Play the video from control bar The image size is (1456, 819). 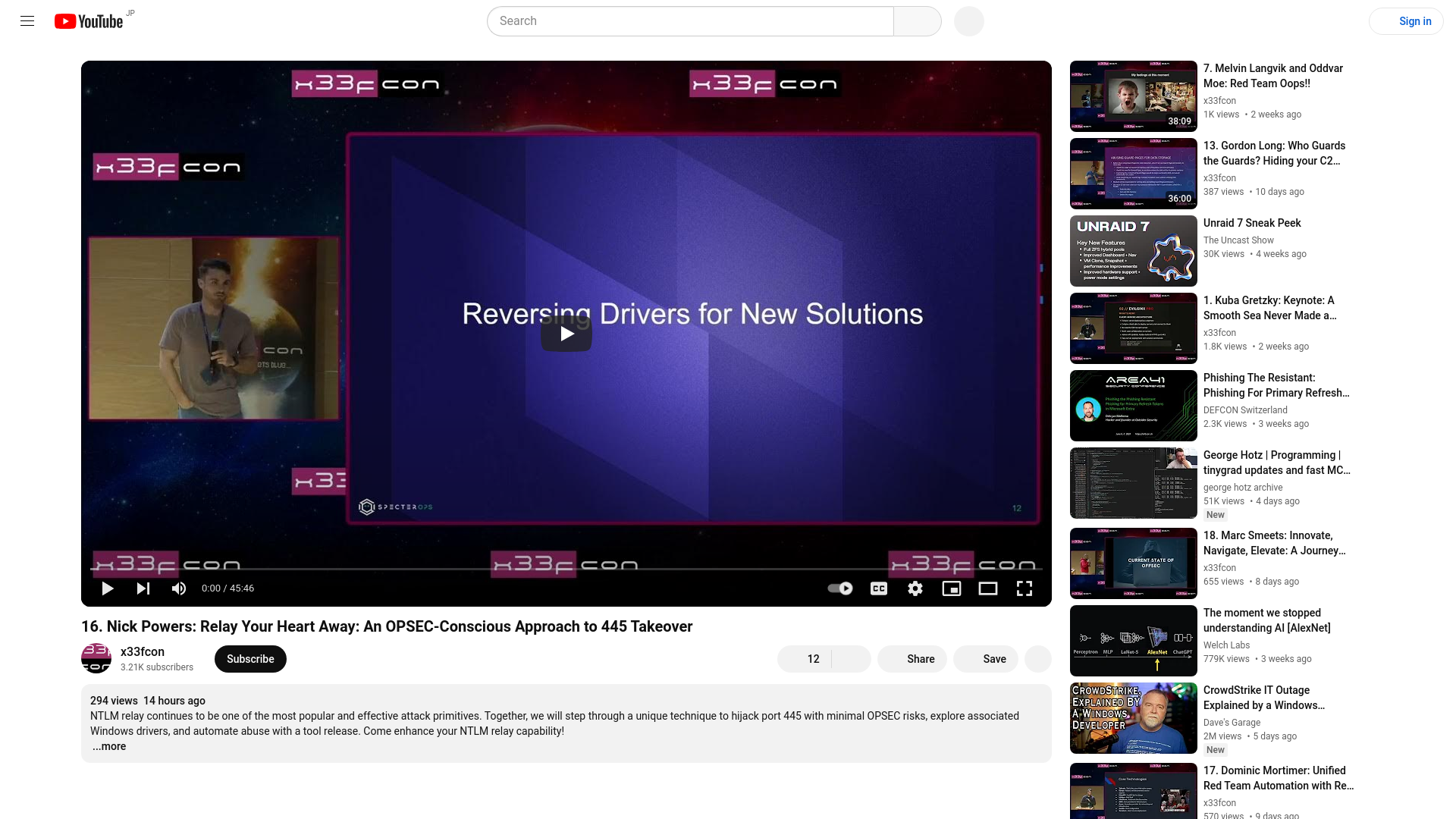(x=108, y=588)
